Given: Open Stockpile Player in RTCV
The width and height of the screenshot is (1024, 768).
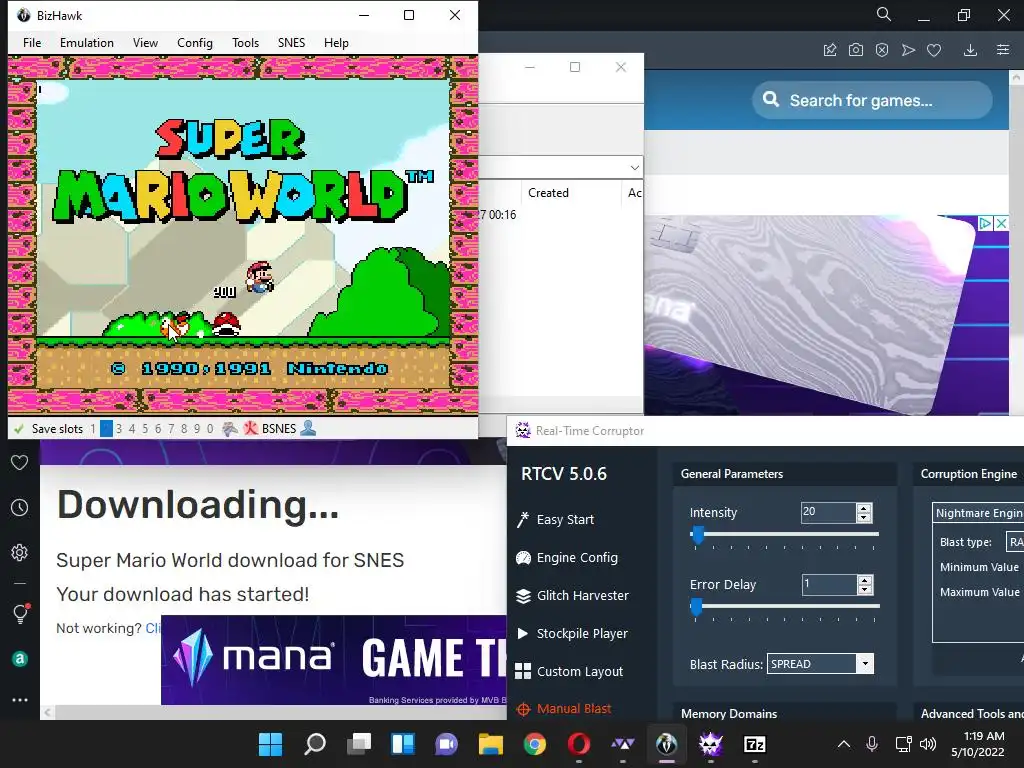Looking at the screenshot, I should (572, 633).
